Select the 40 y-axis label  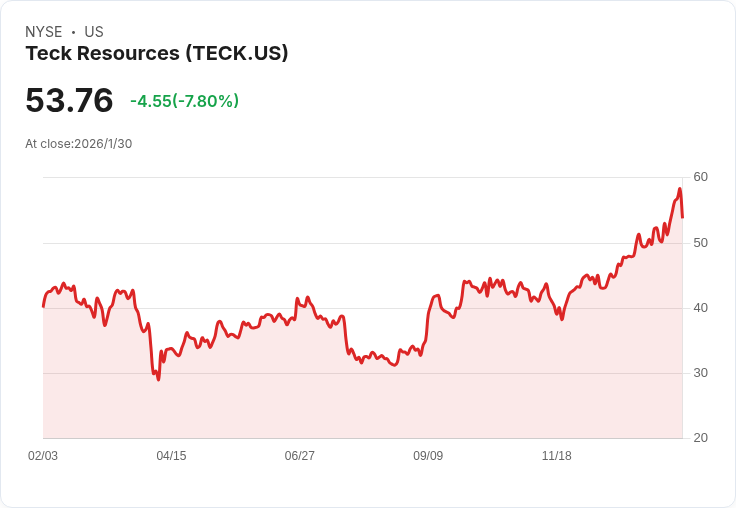pos(700,307)
